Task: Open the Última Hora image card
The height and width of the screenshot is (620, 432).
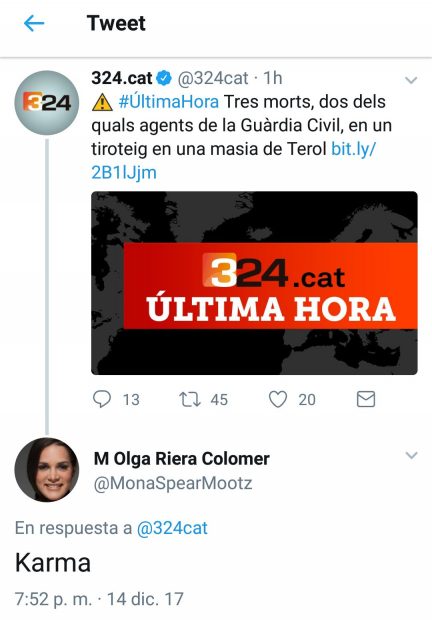Action: pyautogui.click(x=254, y=283)
